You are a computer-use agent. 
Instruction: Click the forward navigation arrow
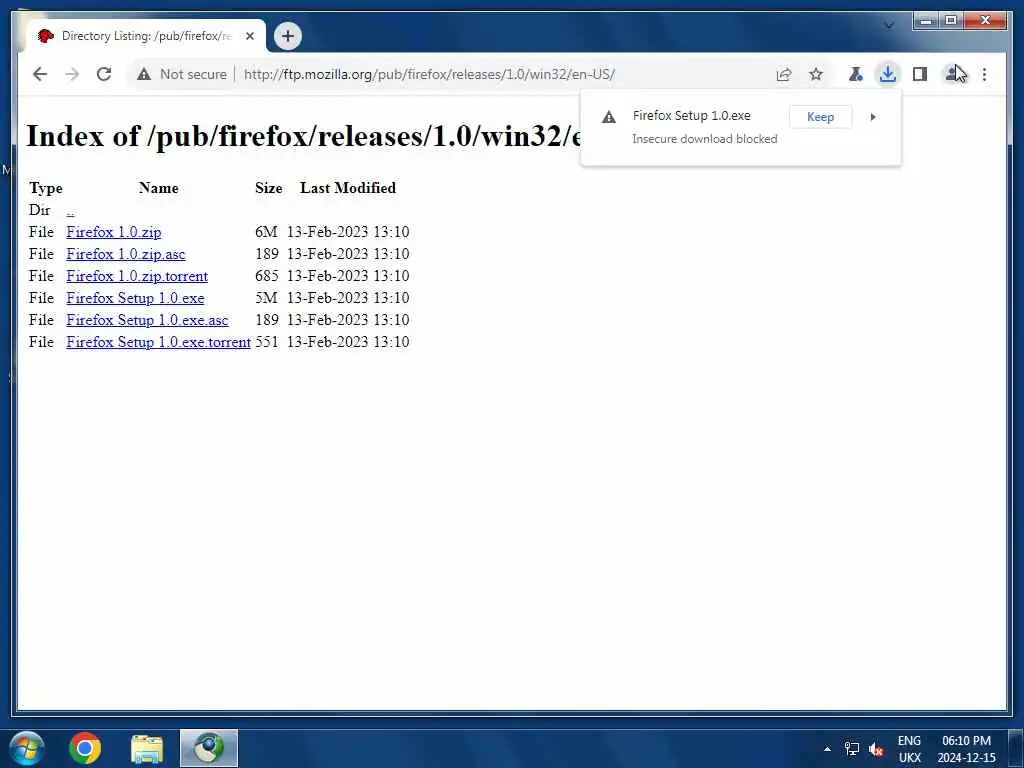pos(72,74)
